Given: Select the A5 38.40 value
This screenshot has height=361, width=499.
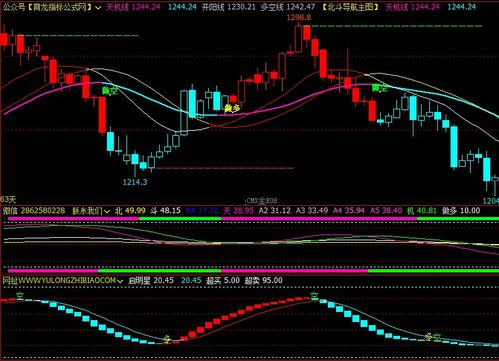Looking at the screenshot, I should (x=386, y=211).
